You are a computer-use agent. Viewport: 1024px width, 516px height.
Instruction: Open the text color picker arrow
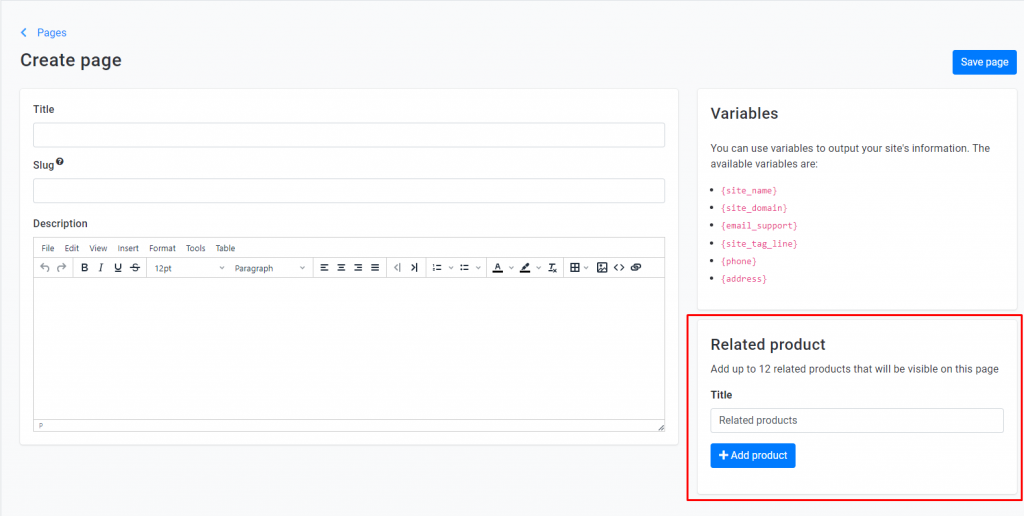point(511,268)
